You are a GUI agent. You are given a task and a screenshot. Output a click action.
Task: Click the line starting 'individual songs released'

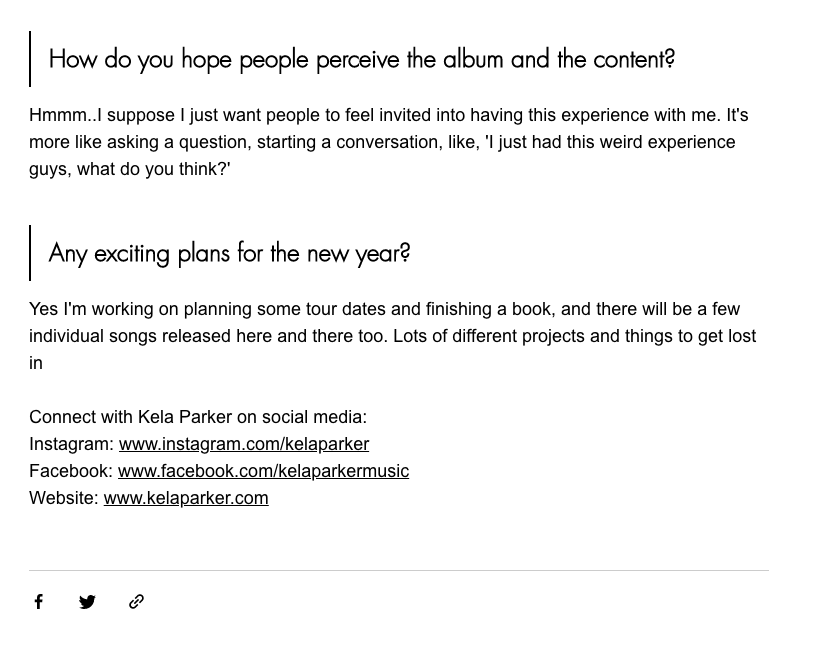tap(393, 336)
